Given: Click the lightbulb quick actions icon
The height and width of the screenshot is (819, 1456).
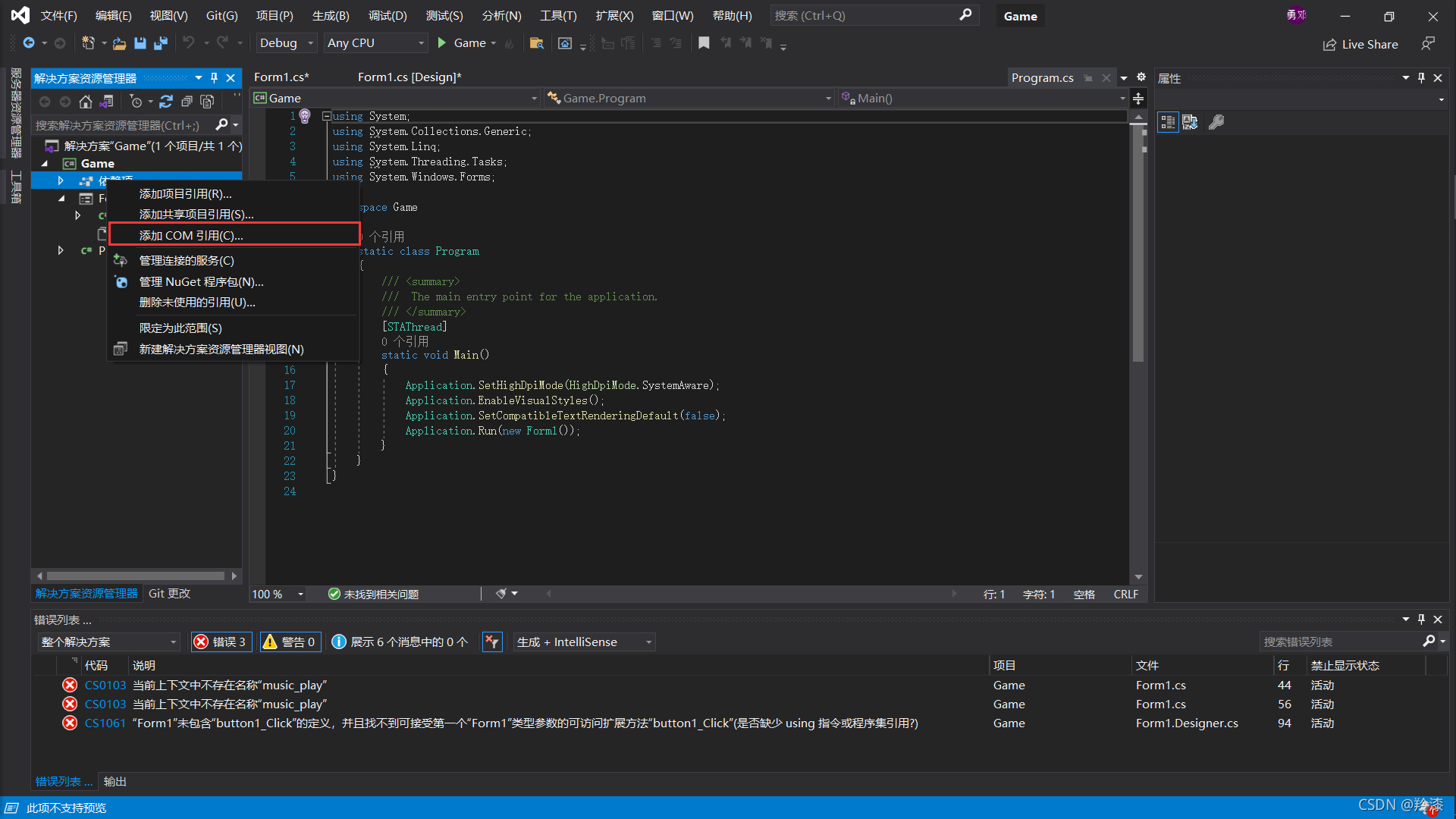Looking at the screenshot, I should (305, 116).
